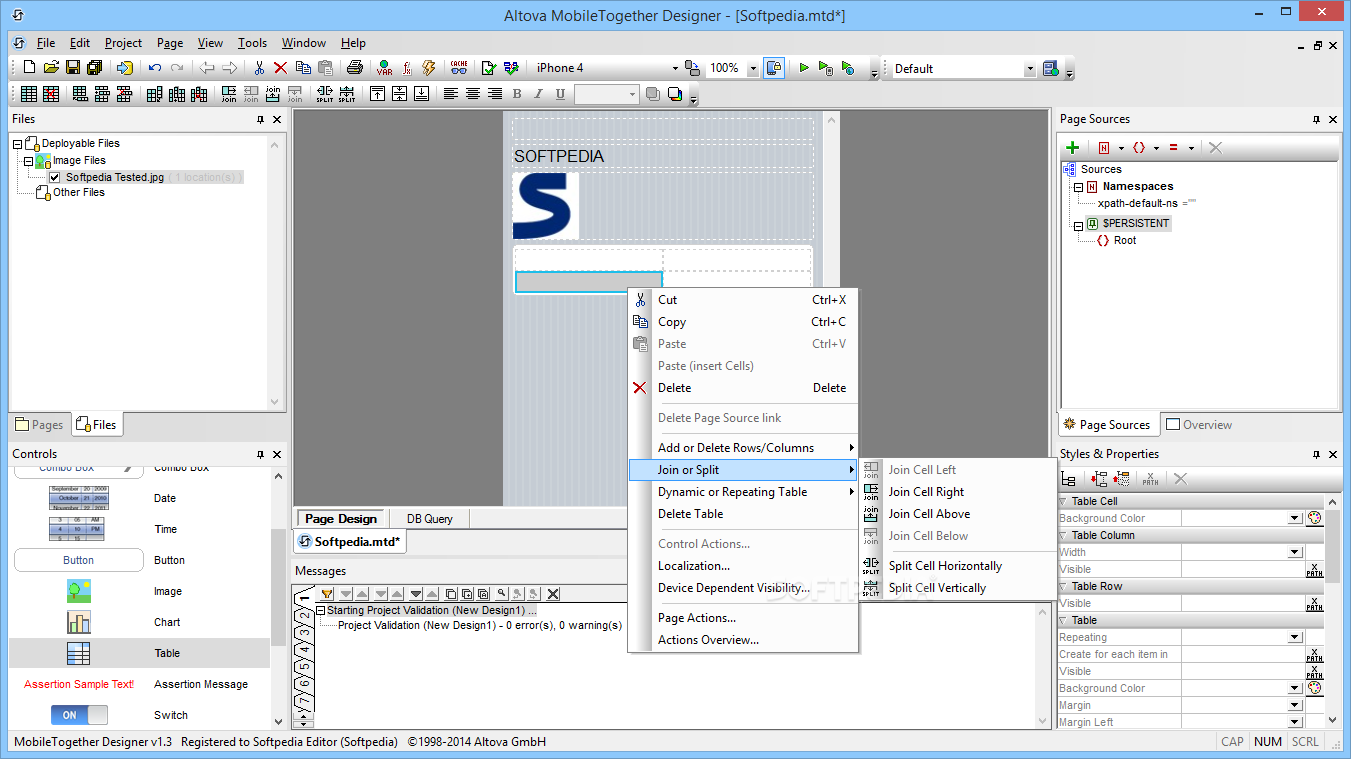Switch to the Overview tab

[x=1198, y=425]
